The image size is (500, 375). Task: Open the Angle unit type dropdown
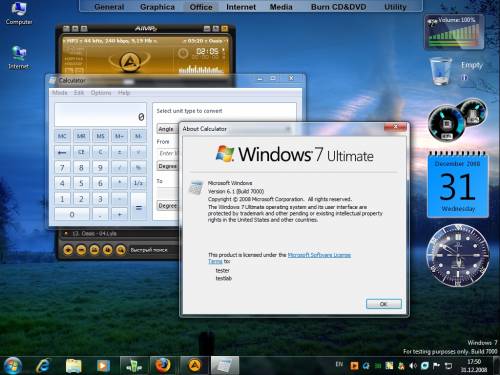point(168,129)
